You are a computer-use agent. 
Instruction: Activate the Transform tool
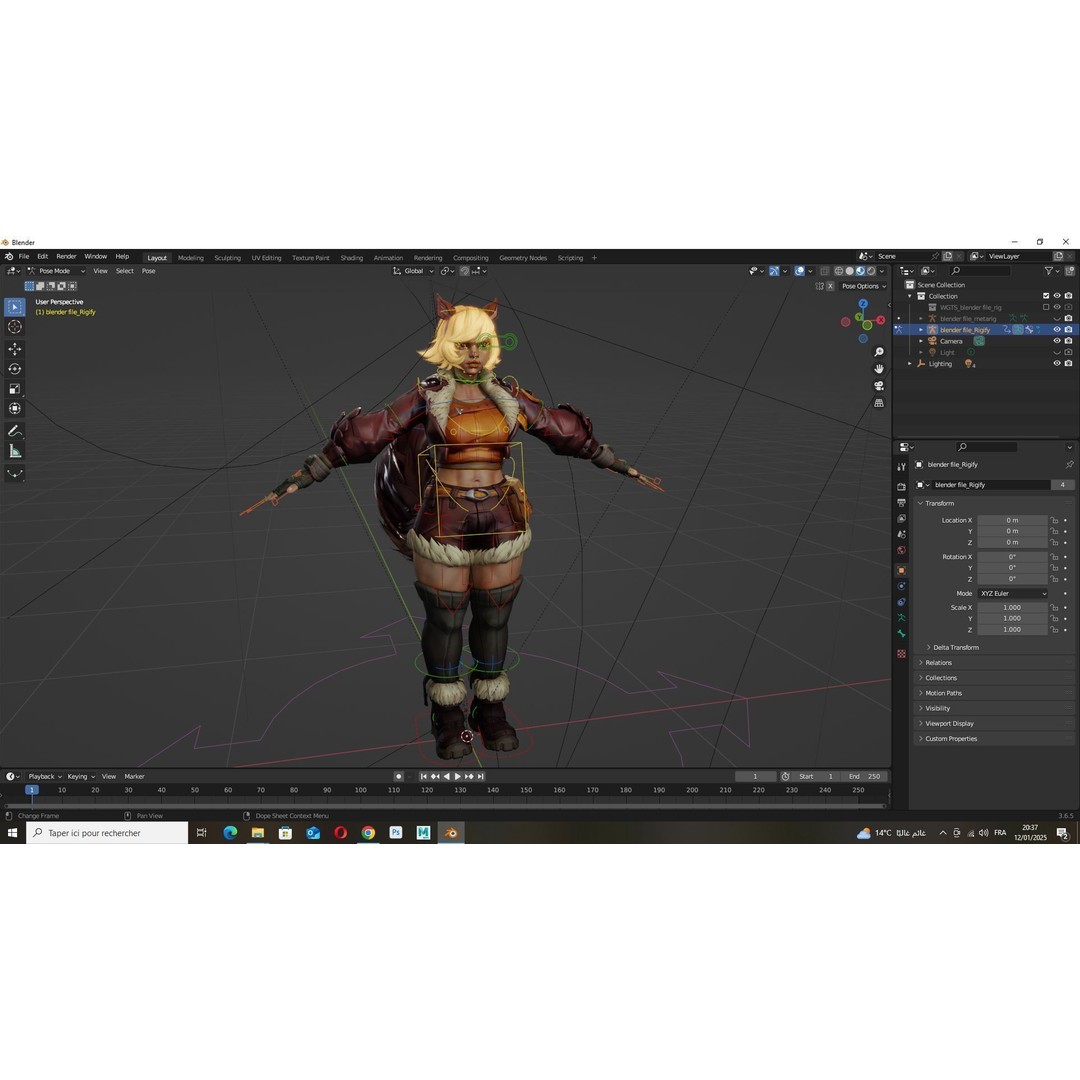point(14,409)
